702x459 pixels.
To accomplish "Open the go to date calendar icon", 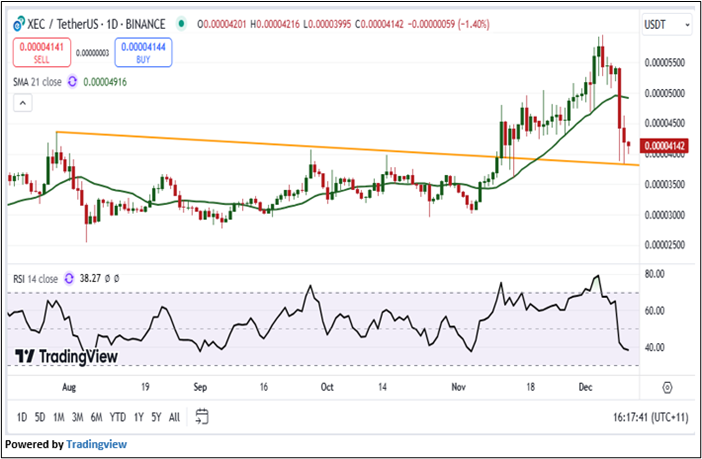I will coord(202,417).
